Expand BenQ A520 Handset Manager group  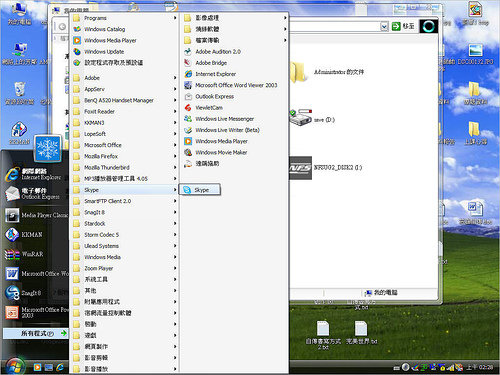(124, 100)
